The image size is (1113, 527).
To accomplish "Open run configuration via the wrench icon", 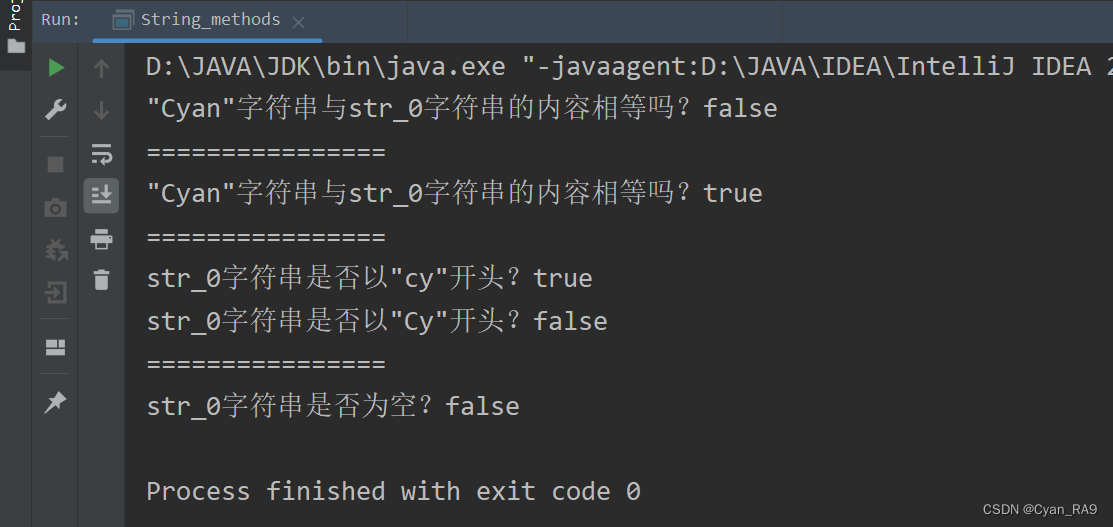I will coord(55,109).
